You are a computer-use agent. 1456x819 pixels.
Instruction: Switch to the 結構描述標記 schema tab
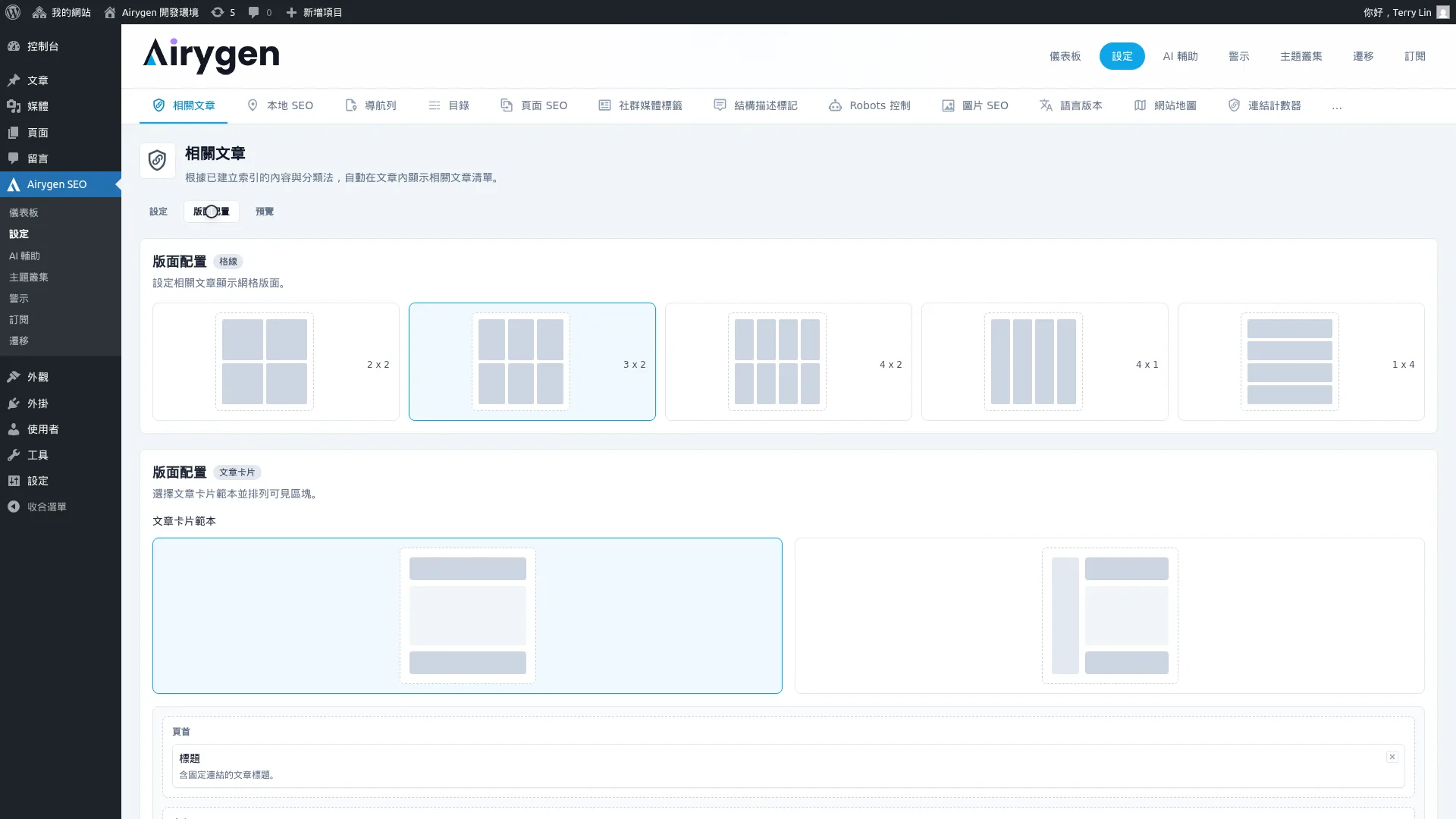[x=756, y=105]
